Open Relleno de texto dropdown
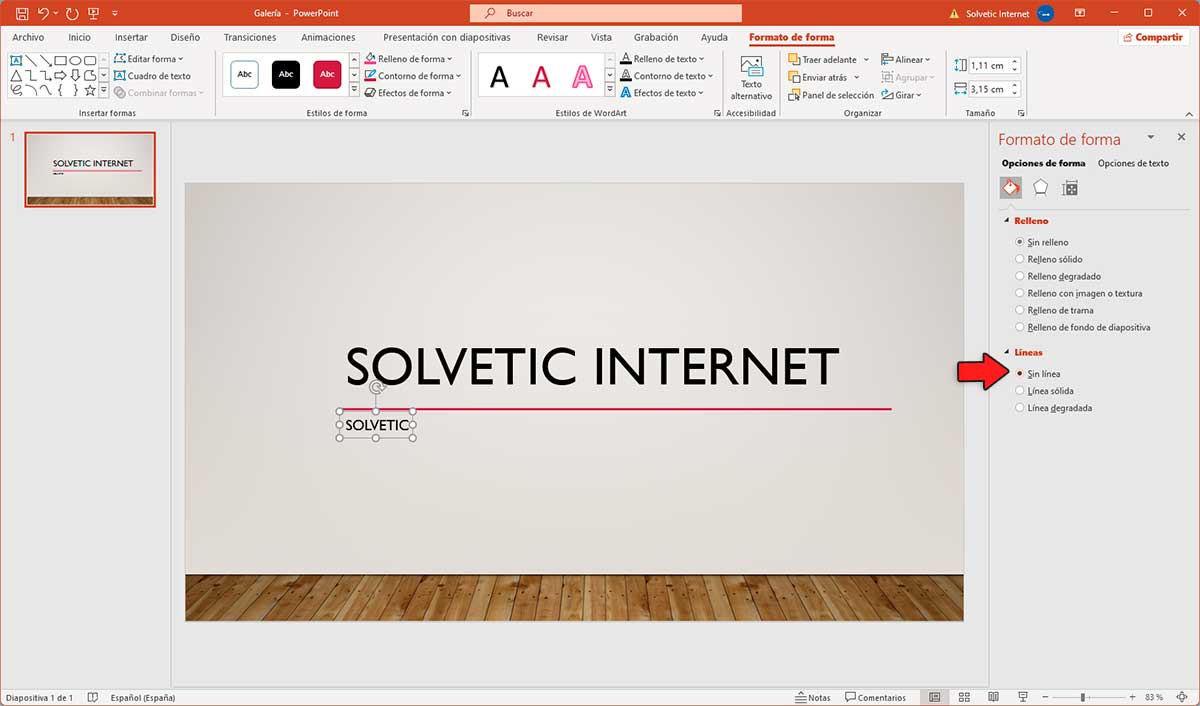 (x=662, y=59)
